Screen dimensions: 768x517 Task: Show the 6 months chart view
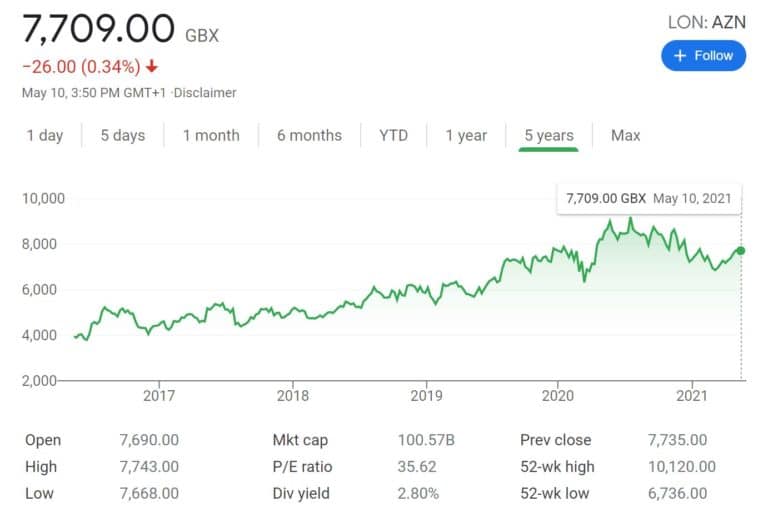click(x=310, y=135)
